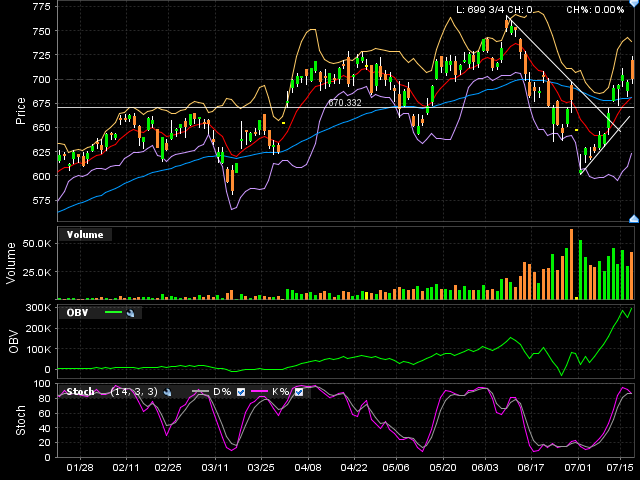Click the blue arrow at chart top-right corner
Viewport: 640px width, 480px height.
point(632,4)
